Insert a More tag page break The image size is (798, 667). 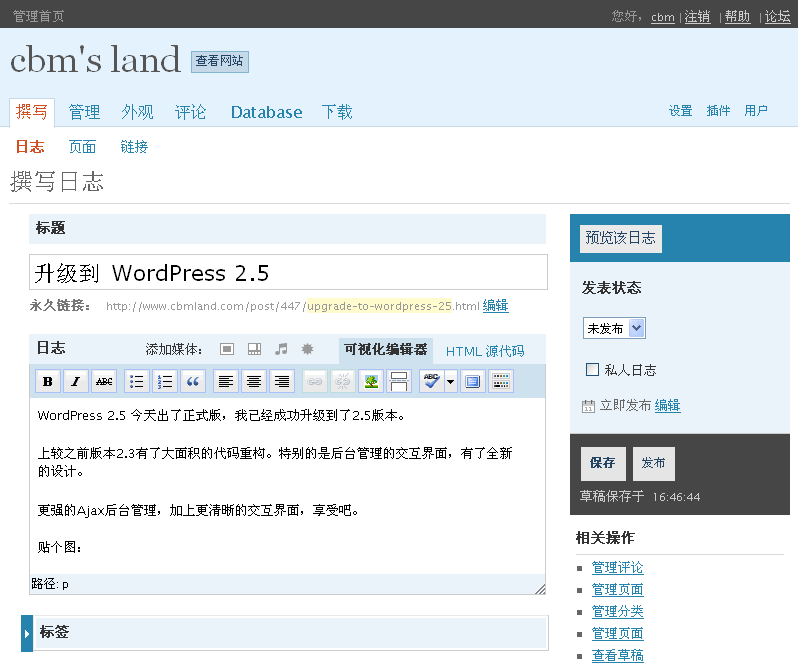point(399,381)
